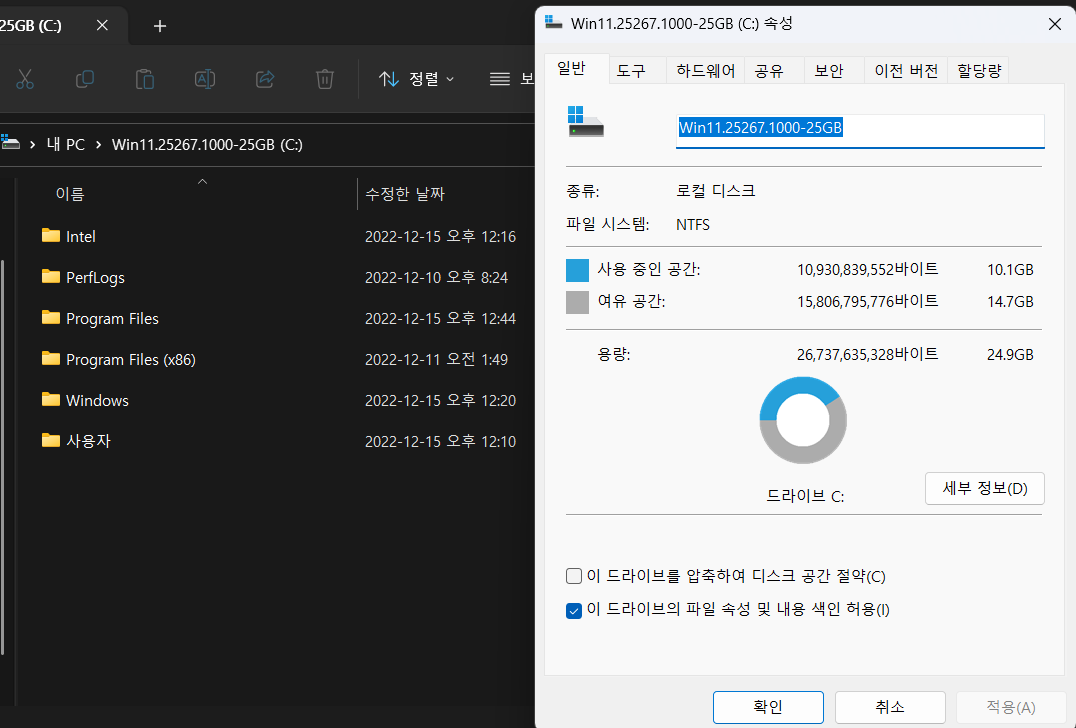Screen dimensions: 1076x728
Task: Select 내 PC in the address breadcrumb
Action: (65, 145)
